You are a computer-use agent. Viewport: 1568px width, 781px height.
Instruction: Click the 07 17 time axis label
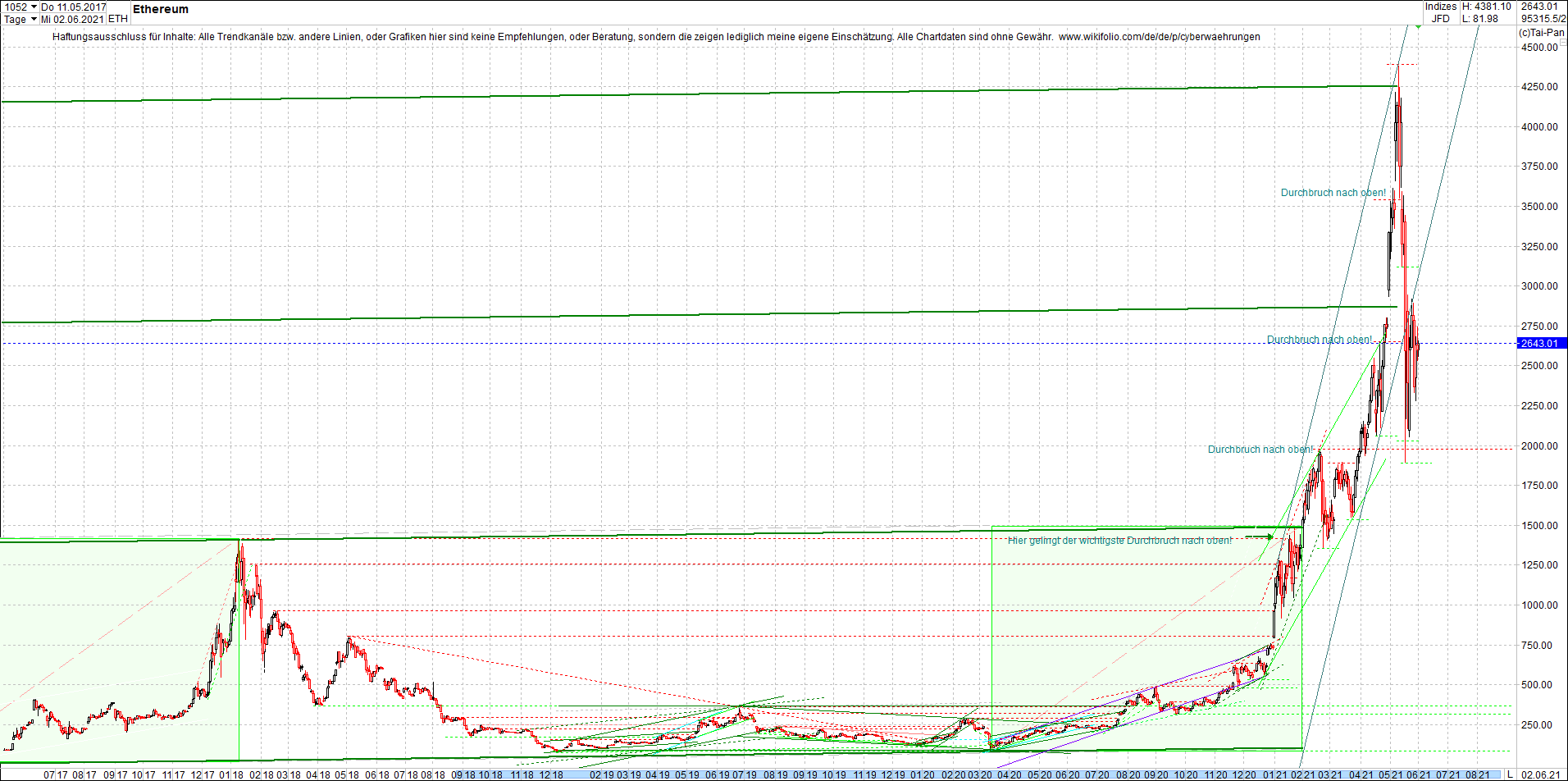tap(55, 774)
